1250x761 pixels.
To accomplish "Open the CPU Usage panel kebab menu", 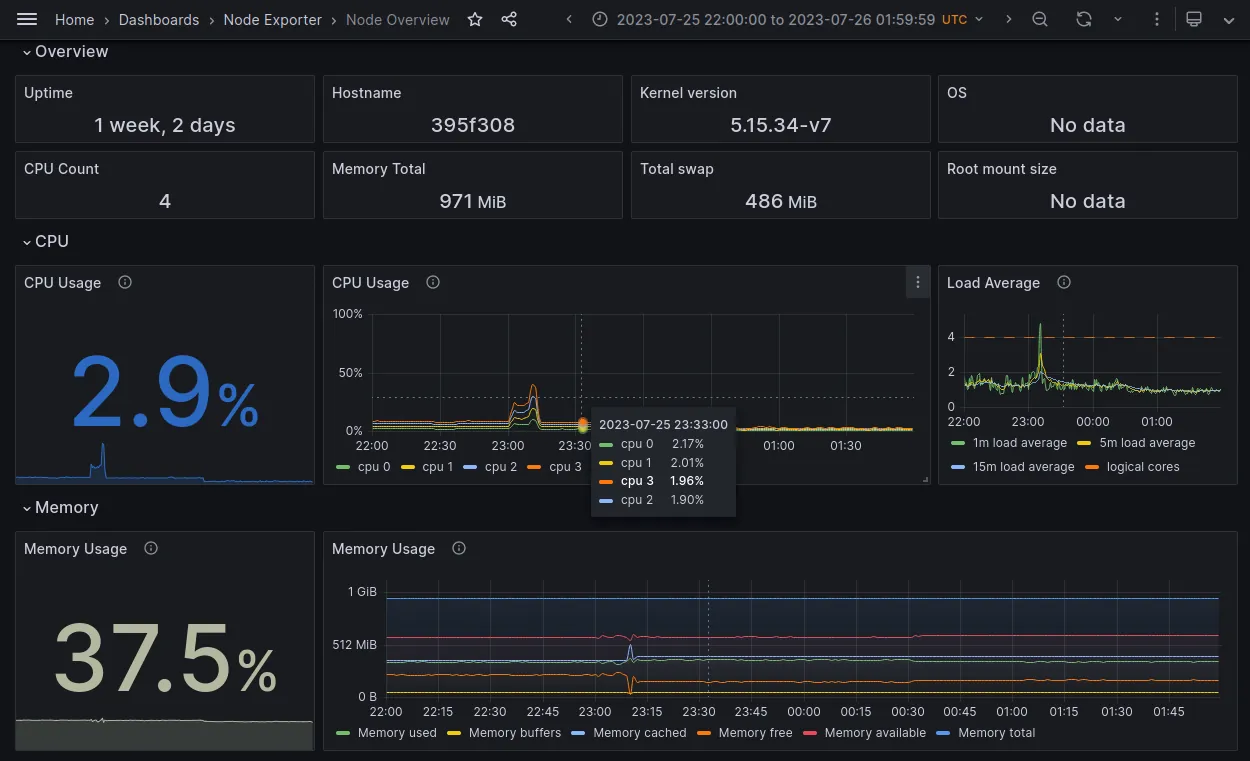I will pos(918,282).
